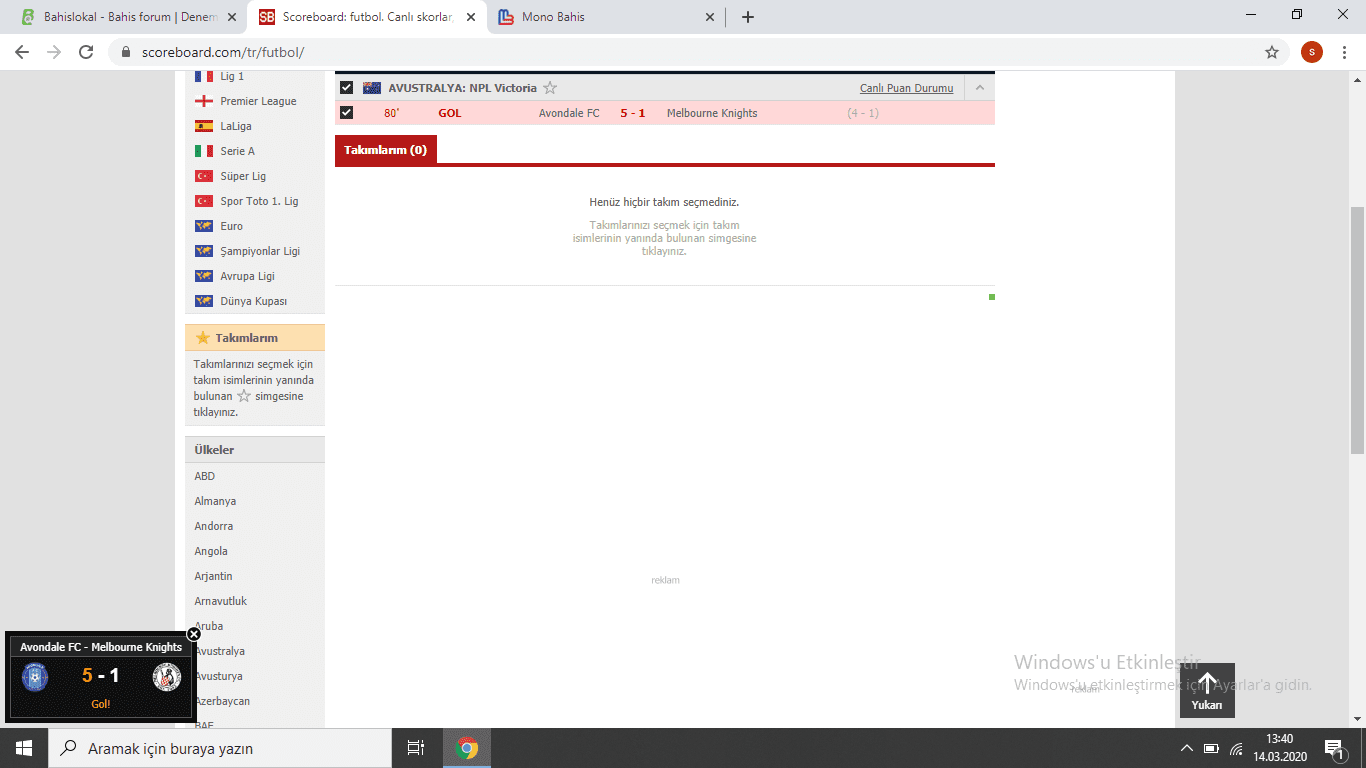The height and width of the screenshot is (768, 1366).
Task: Click the site lock icon
Action: click(x=126, y=52)
